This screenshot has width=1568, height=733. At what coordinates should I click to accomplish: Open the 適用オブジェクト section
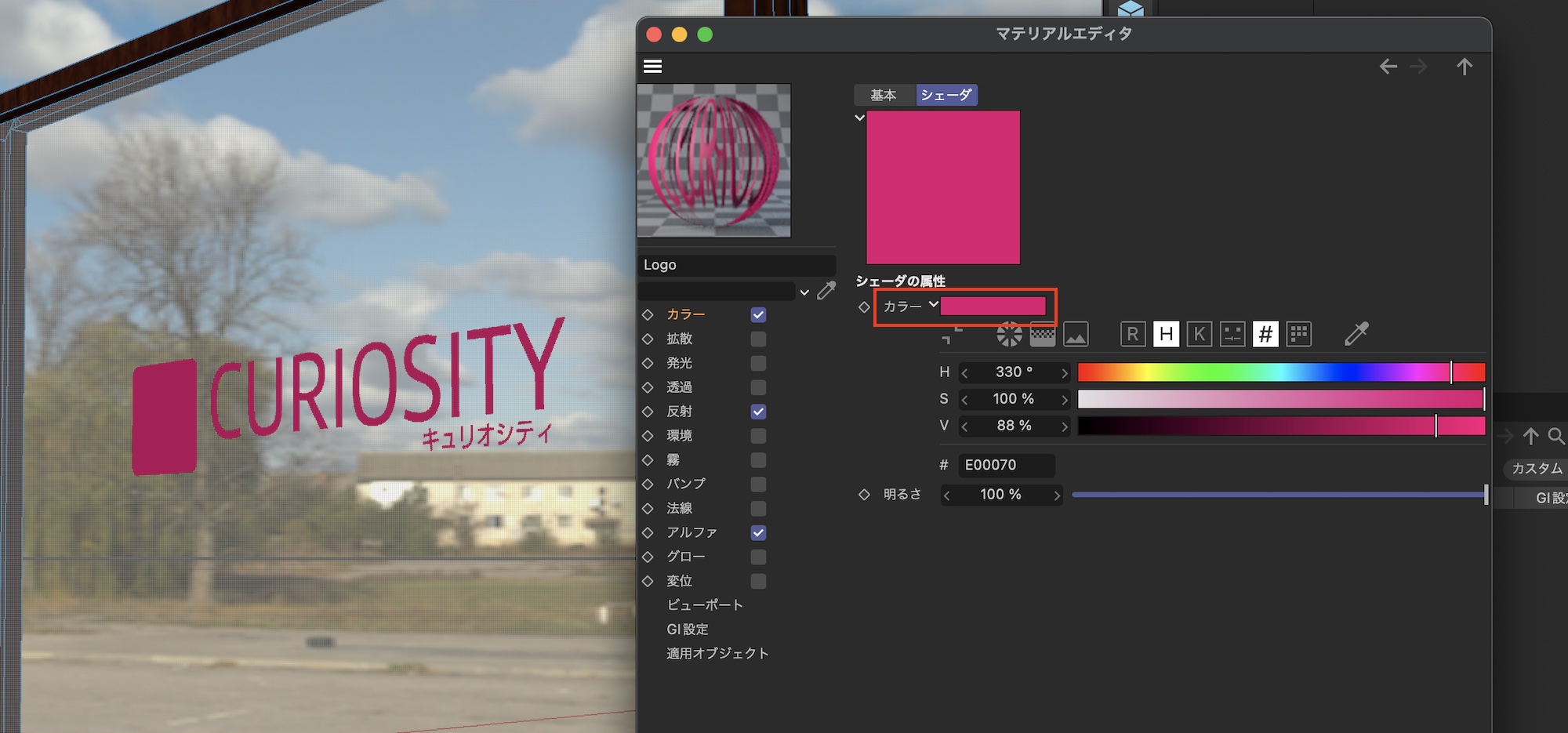pos(717,653)
